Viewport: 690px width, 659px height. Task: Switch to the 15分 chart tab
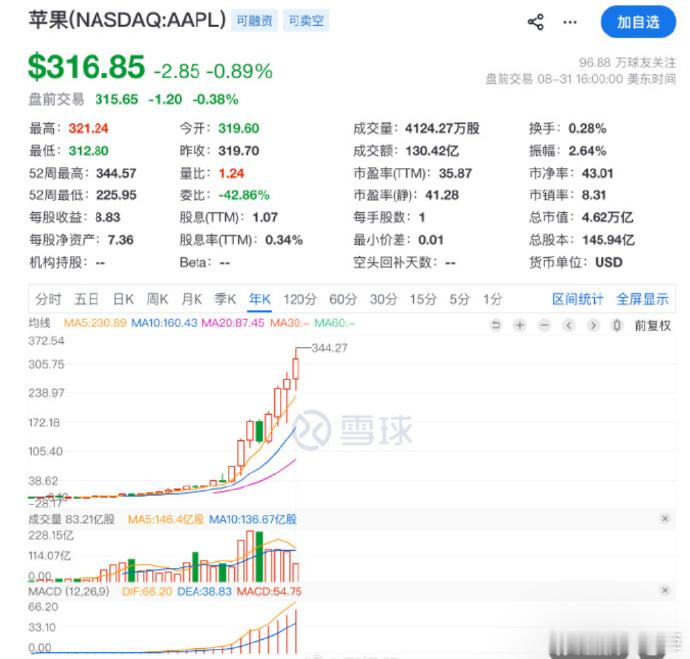(423, 299)
